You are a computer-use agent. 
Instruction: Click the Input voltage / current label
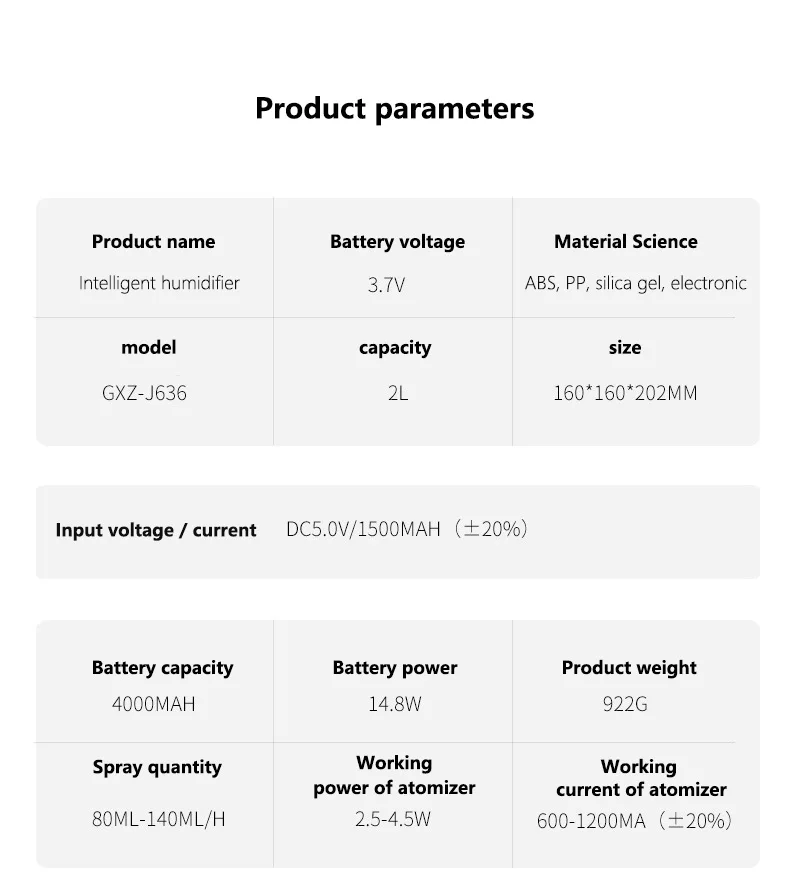click(156, 530)
